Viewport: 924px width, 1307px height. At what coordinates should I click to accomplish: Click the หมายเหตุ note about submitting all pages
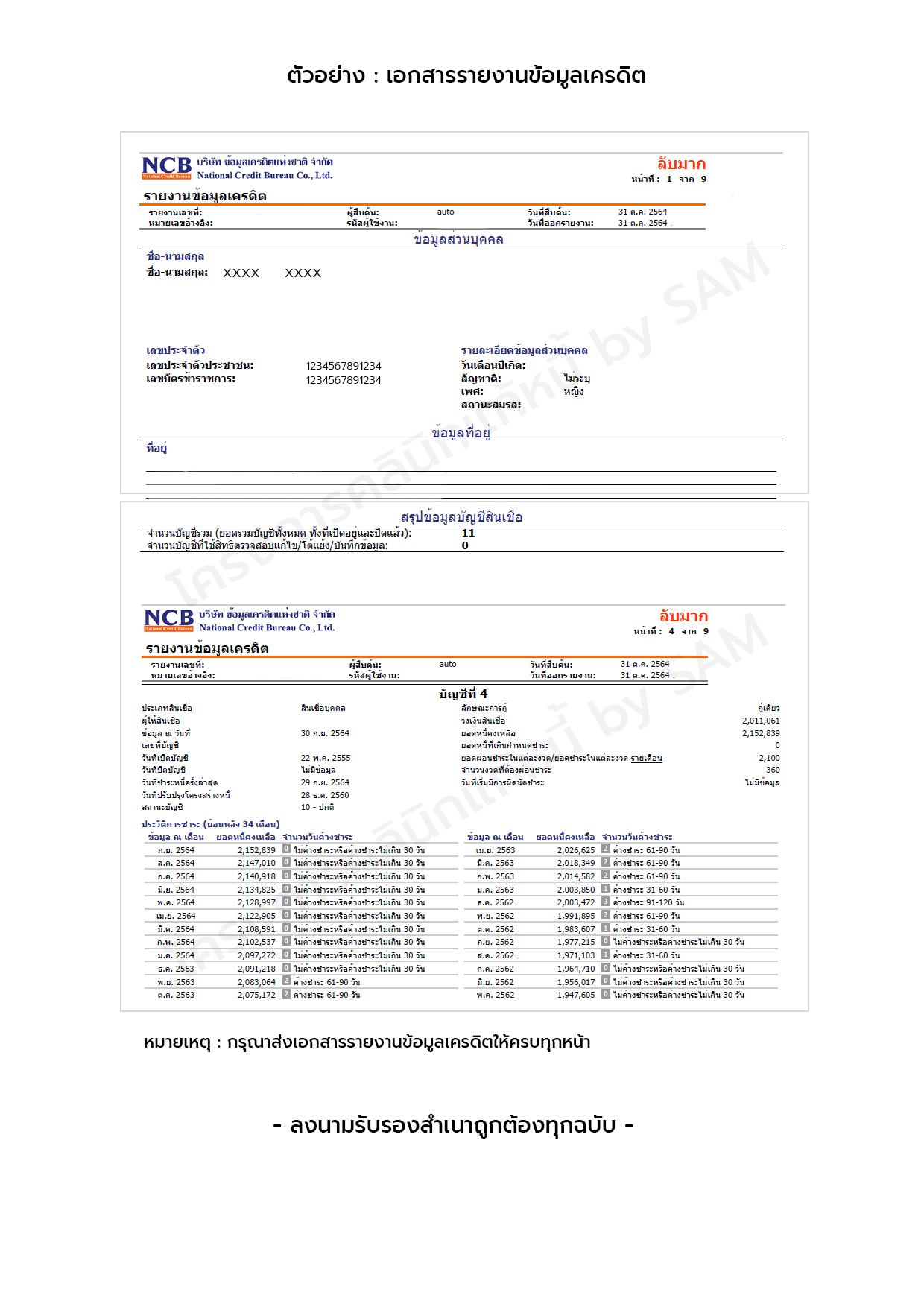(x=367, y=1042)
